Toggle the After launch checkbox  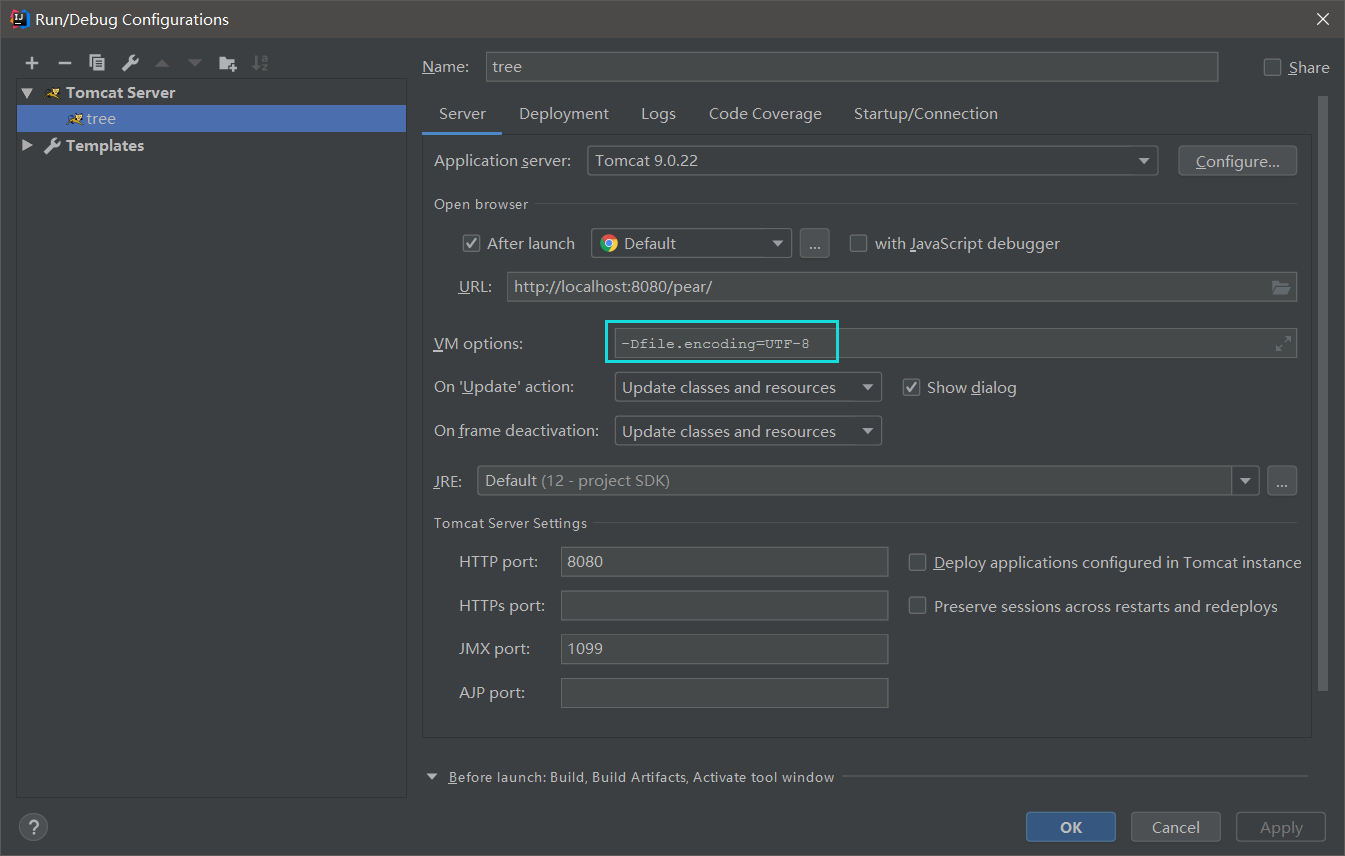[x=472, y=243]
